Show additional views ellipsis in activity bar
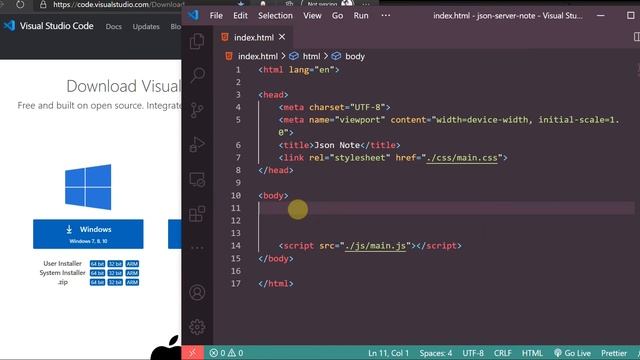Image resolution: width=640 pixels, height=360 pixels. coord(197,247)
